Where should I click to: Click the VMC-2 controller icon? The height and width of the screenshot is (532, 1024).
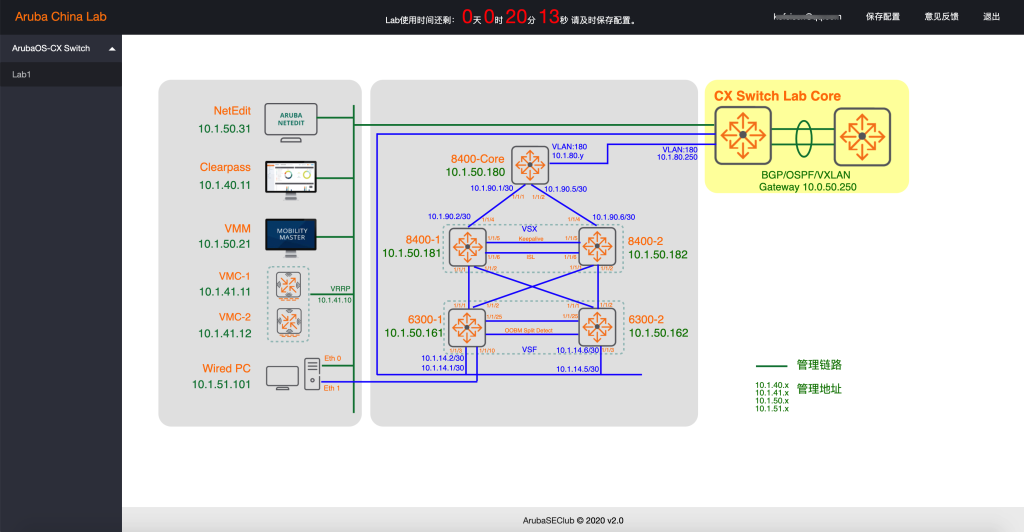click(x=289, y=321)
